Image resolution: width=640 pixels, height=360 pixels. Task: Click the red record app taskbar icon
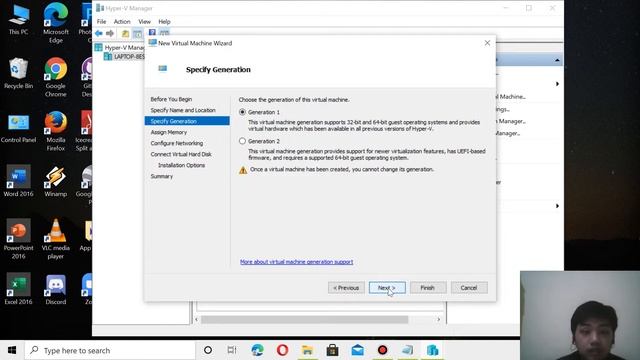[382, 350]
